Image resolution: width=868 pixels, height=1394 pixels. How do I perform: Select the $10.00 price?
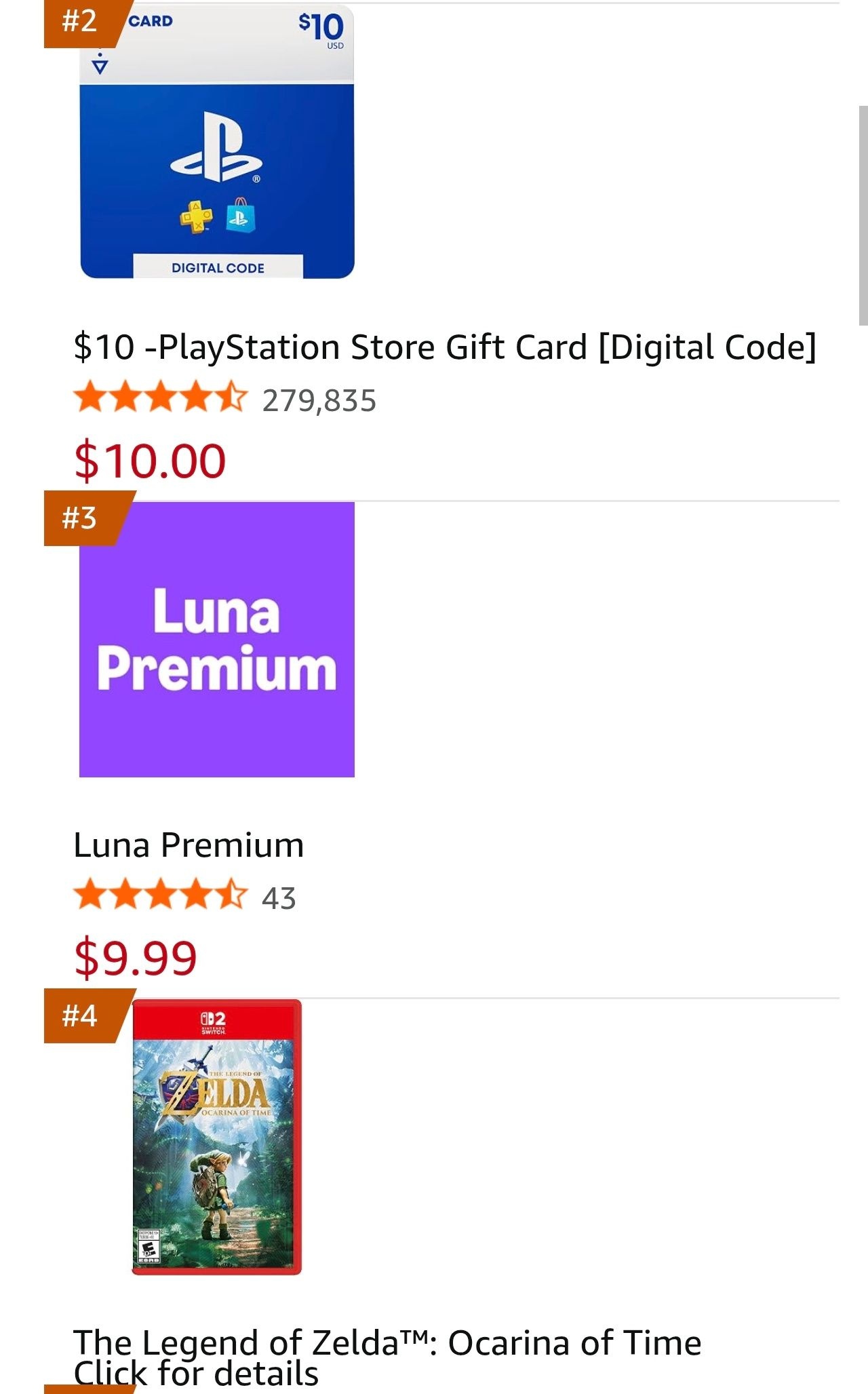pyautogui.click(x=150, y=461)
